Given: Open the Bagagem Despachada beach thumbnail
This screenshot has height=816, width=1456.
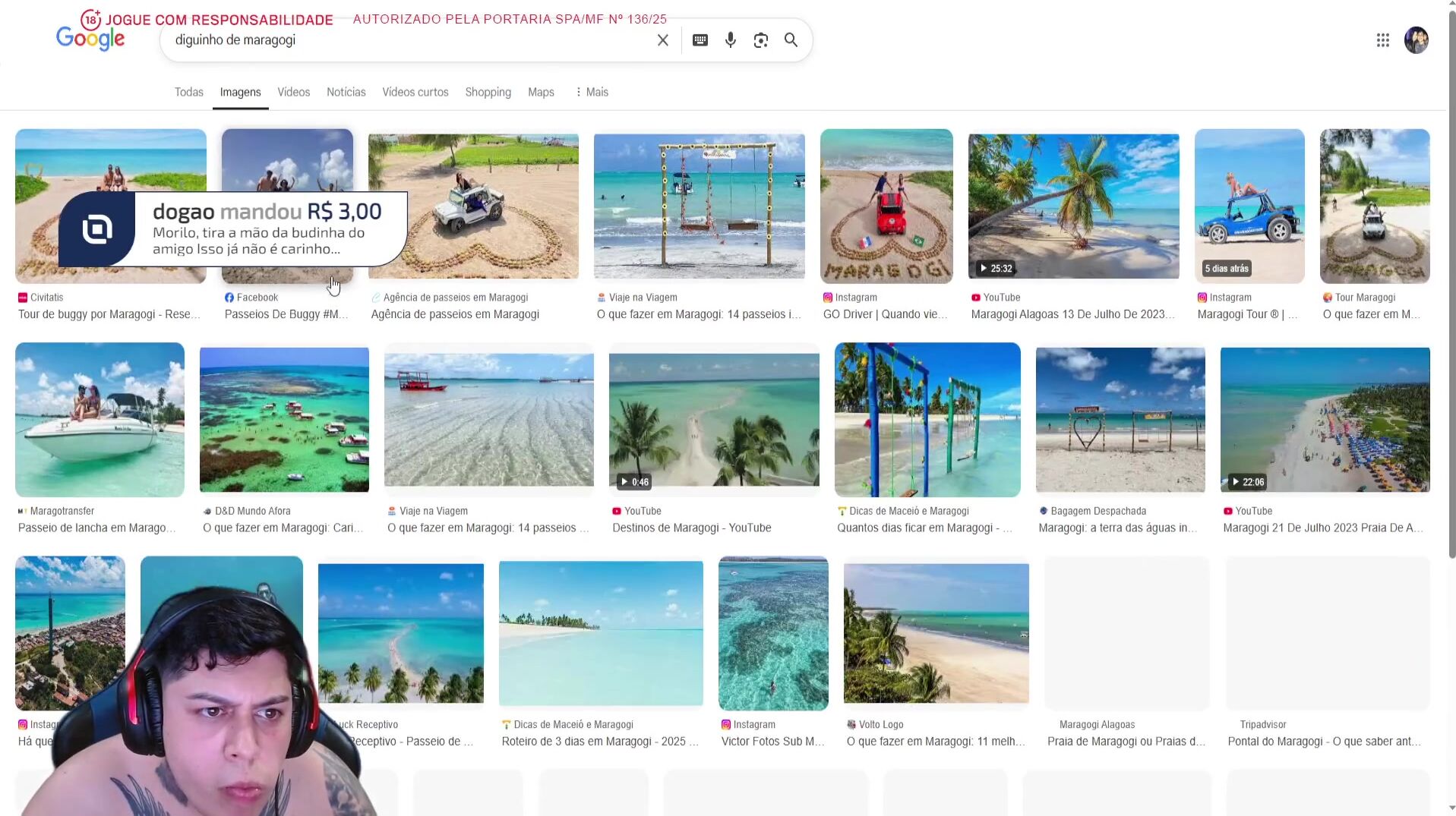Looking at the screenshot, I should point(1120,420).
